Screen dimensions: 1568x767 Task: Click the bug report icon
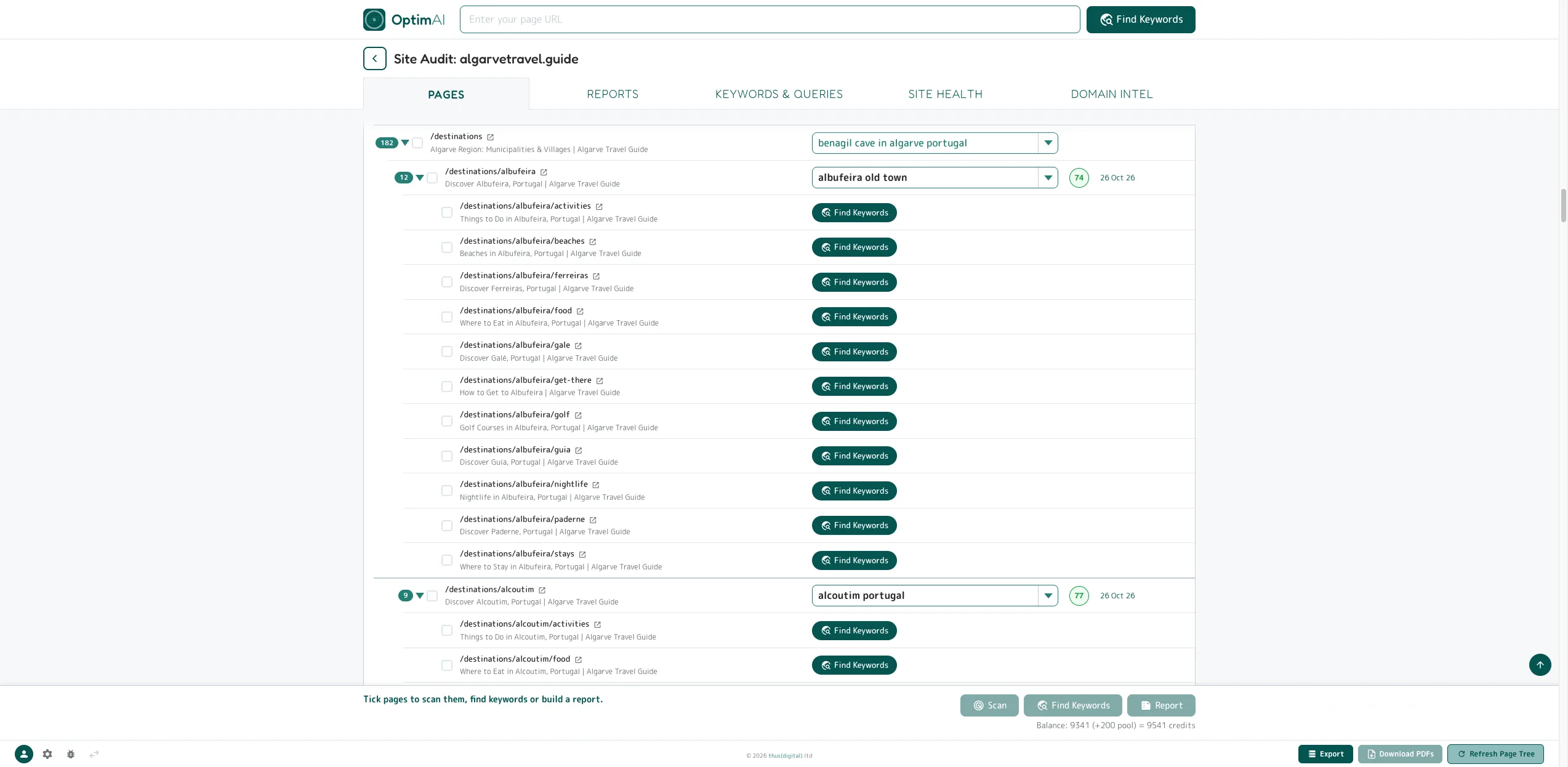tap(71, 754)
